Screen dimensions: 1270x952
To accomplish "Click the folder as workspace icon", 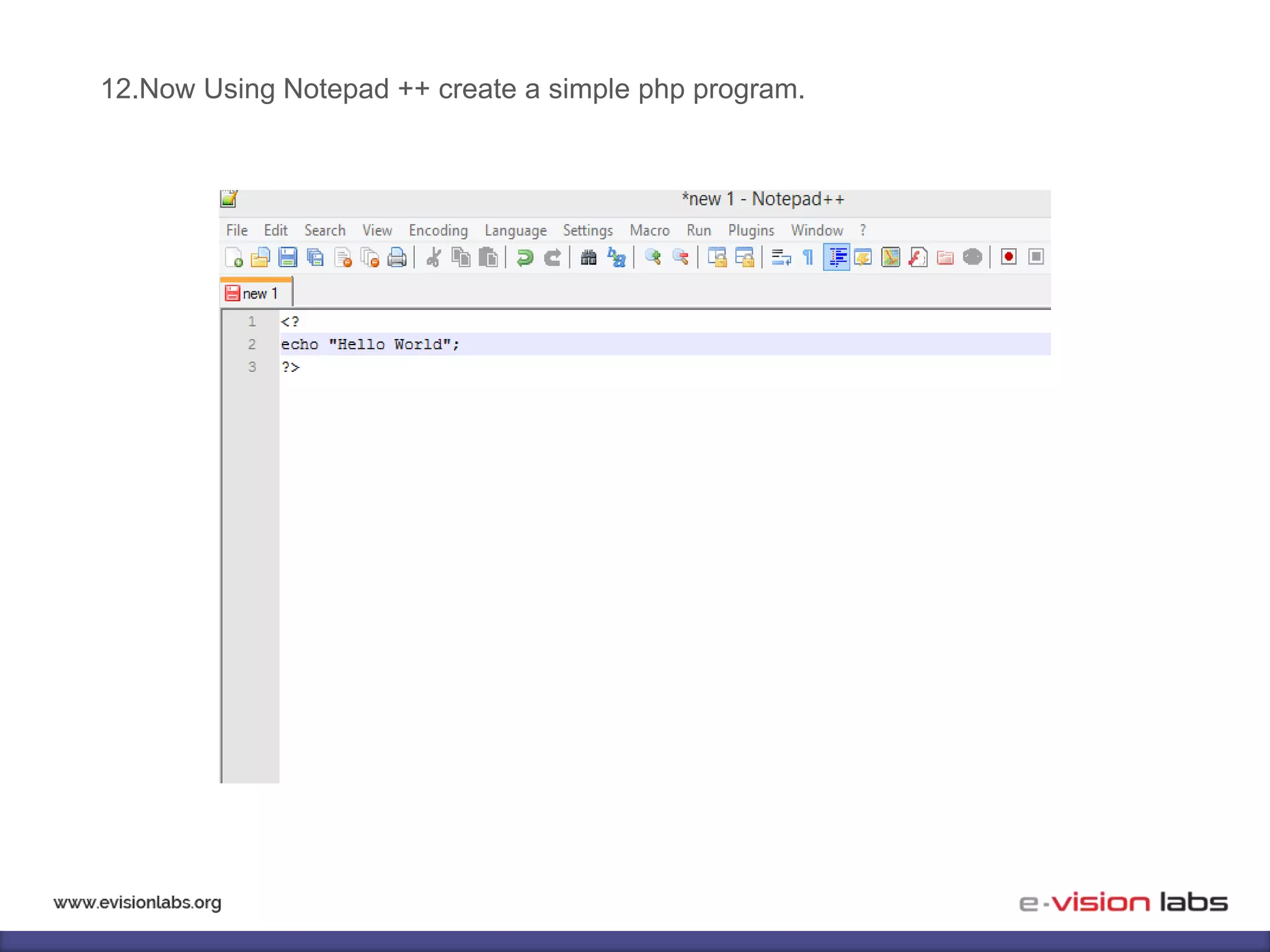I will tap(945, 257).
